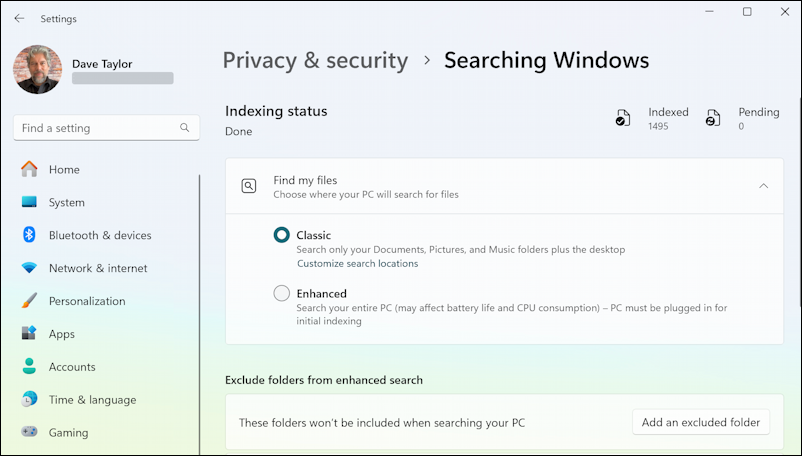The image size is (802, 456).
Task: Click inside the Find a setting field
Action: coord(106,128)
